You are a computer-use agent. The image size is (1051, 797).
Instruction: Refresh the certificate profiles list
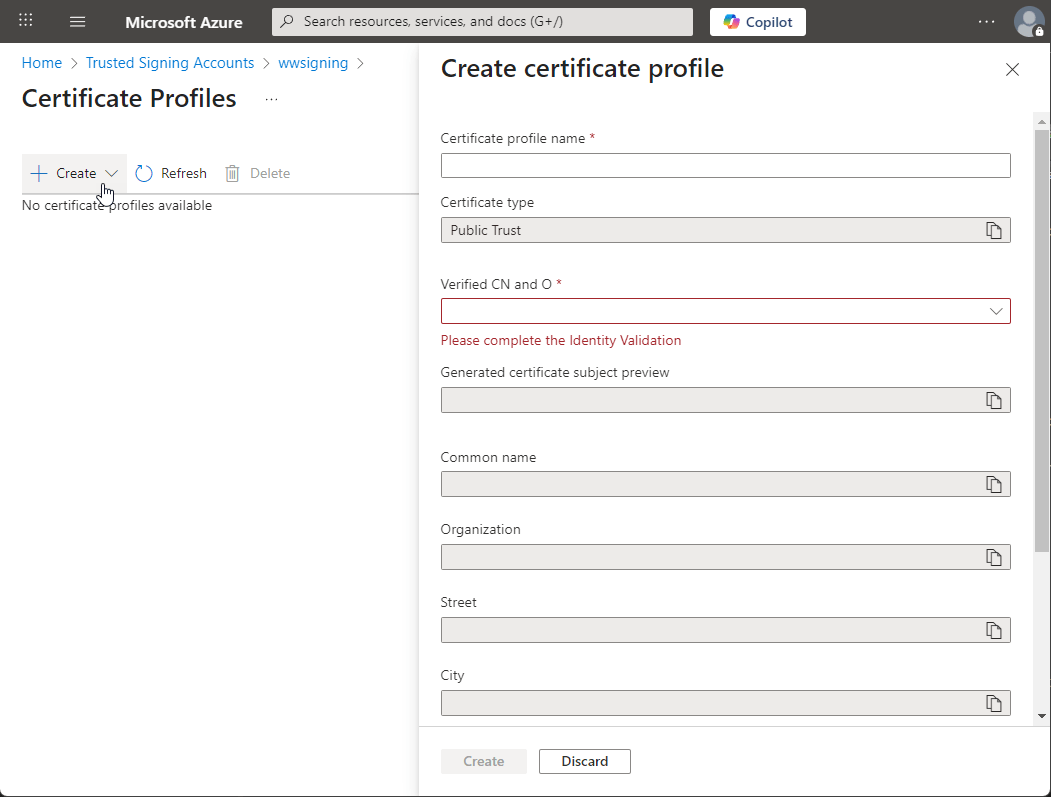point(170,172)
